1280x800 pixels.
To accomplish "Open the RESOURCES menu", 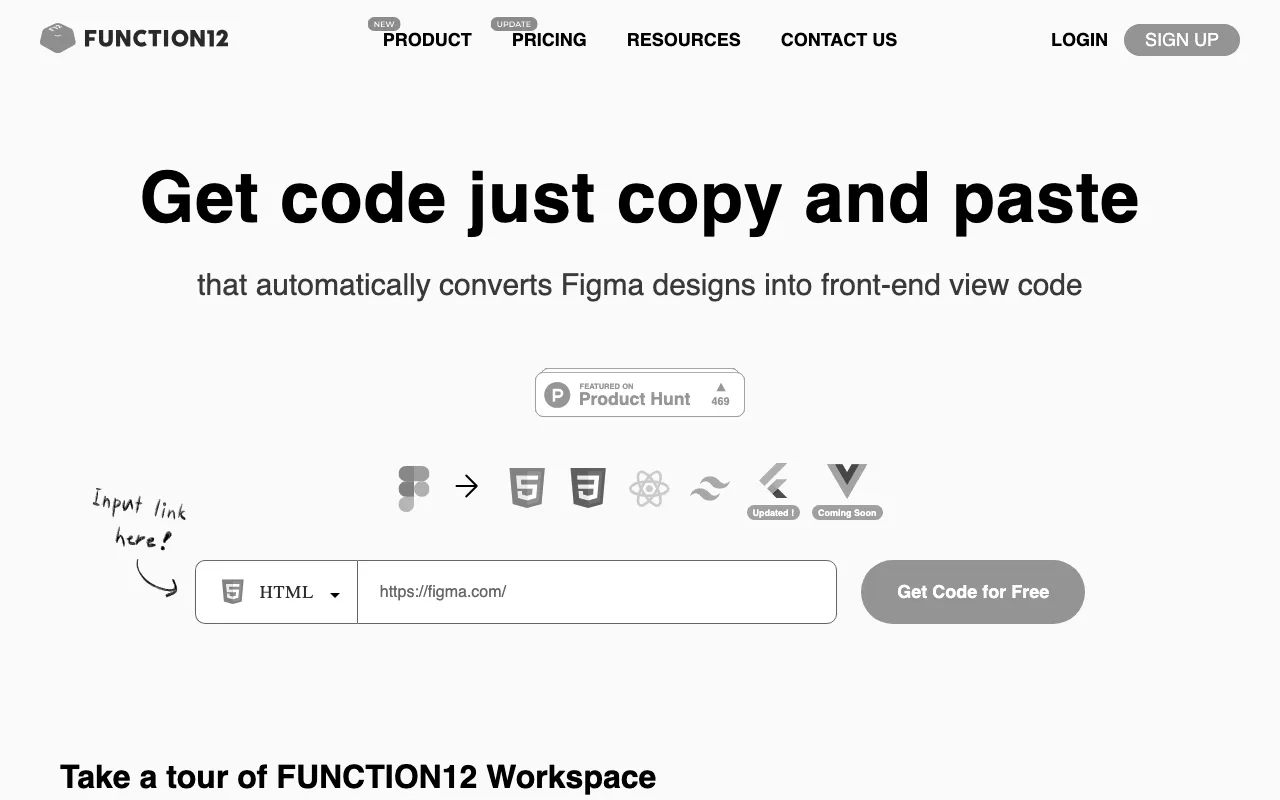I will (x=684, y=40).
